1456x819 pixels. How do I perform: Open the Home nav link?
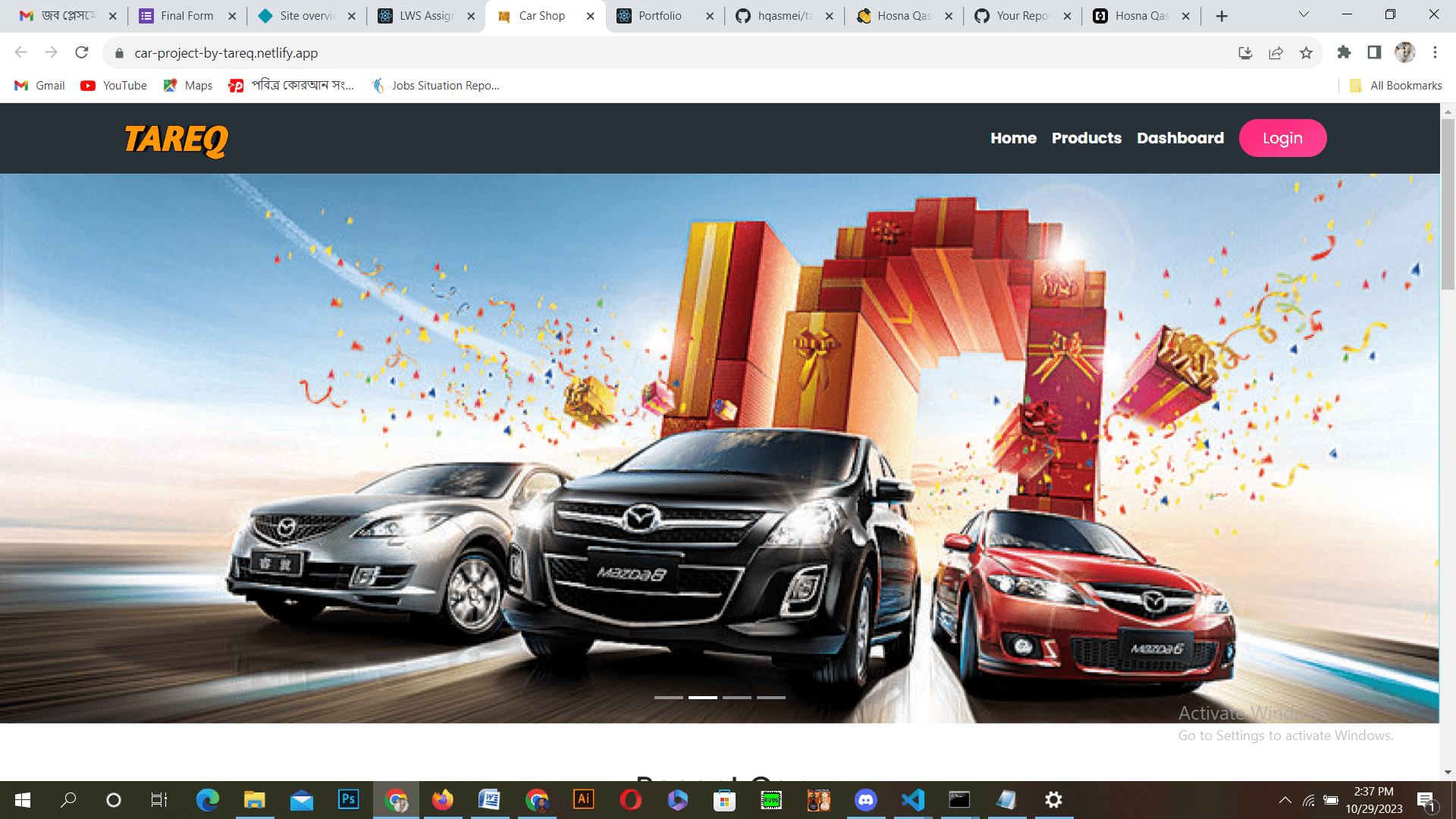(1013, 138)
